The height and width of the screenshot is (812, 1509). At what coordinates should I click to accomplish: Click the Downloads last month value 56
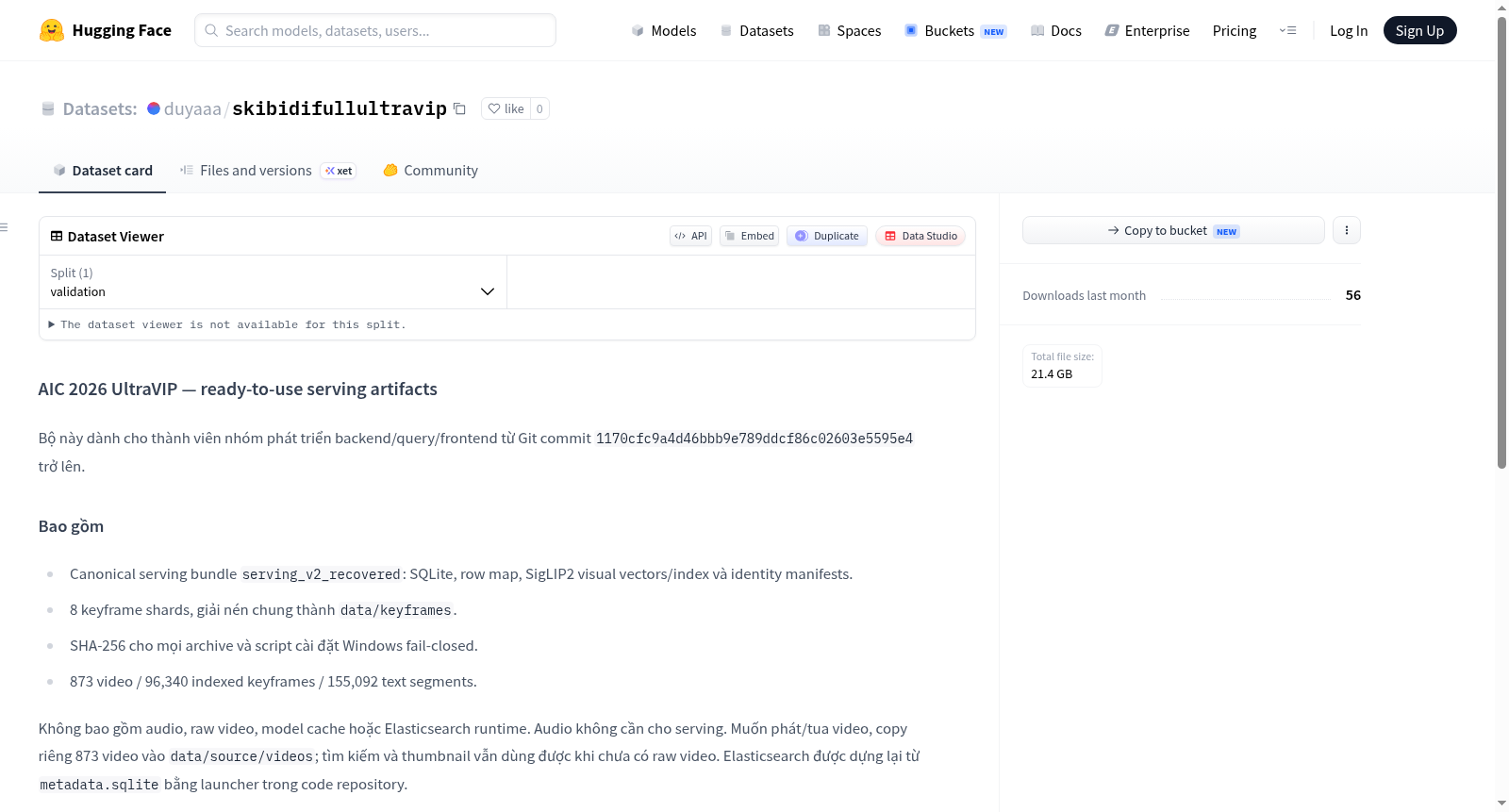click(1353, 295)
